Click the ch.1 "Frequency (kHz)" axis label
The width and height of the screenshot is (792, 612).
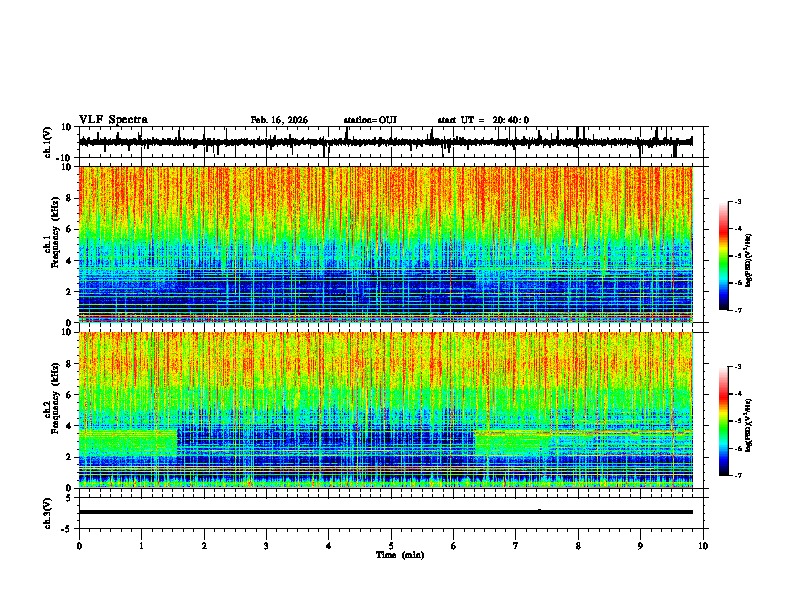coord(55,232)
